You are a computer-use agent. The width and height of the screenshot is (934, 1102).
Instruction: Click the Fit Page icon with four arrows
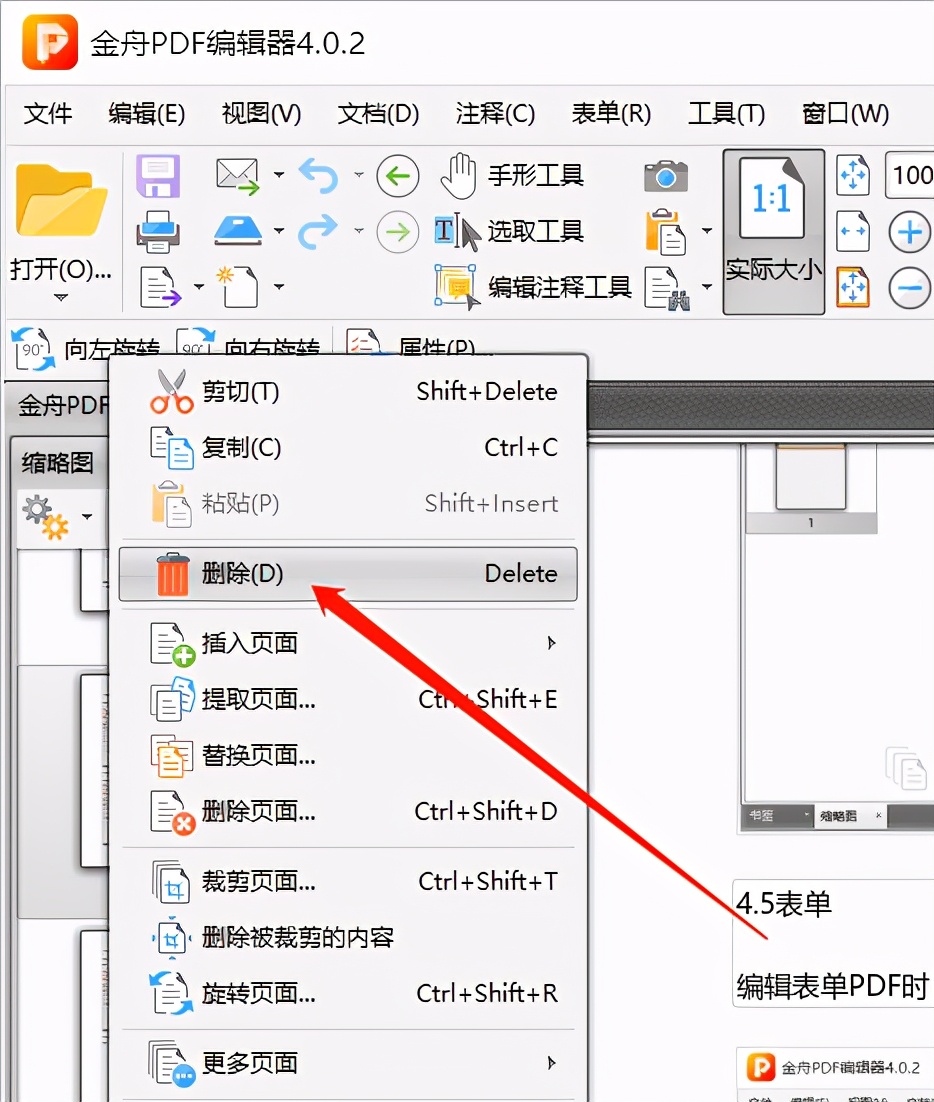click(853, 175)
